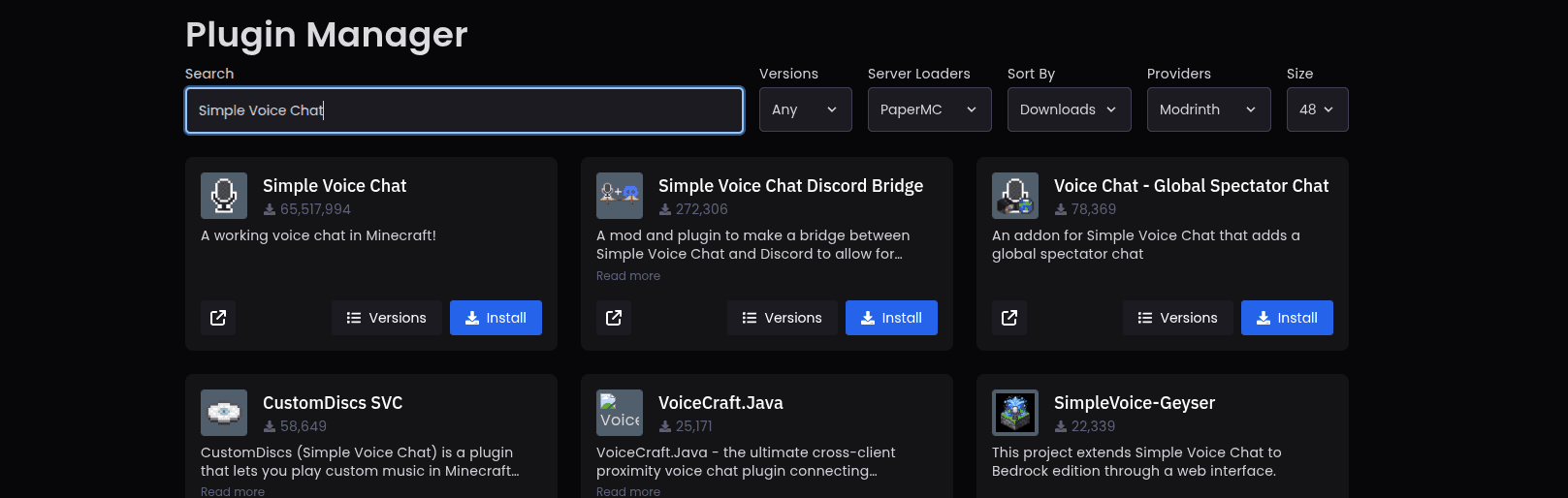Click the SimpleVoice-Geyser title
Screen dimensions: 1568x498
pos(1135,403)
